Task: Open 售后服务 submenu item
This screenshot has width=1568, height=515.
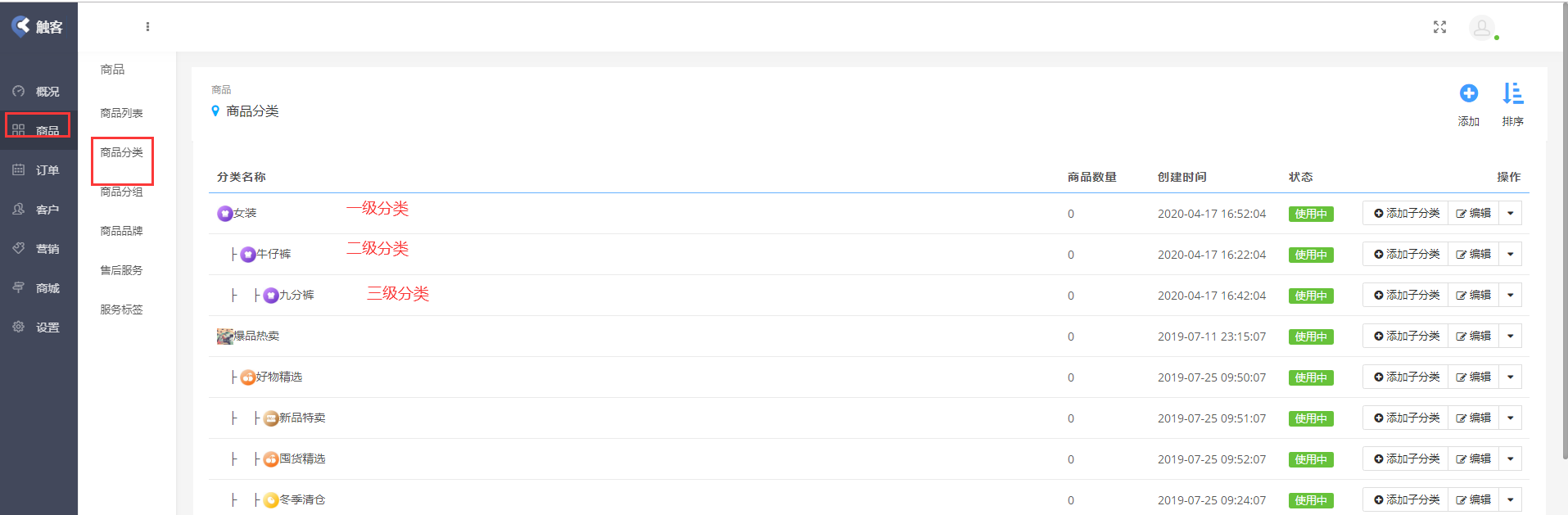Action: (x=121, y=270)
